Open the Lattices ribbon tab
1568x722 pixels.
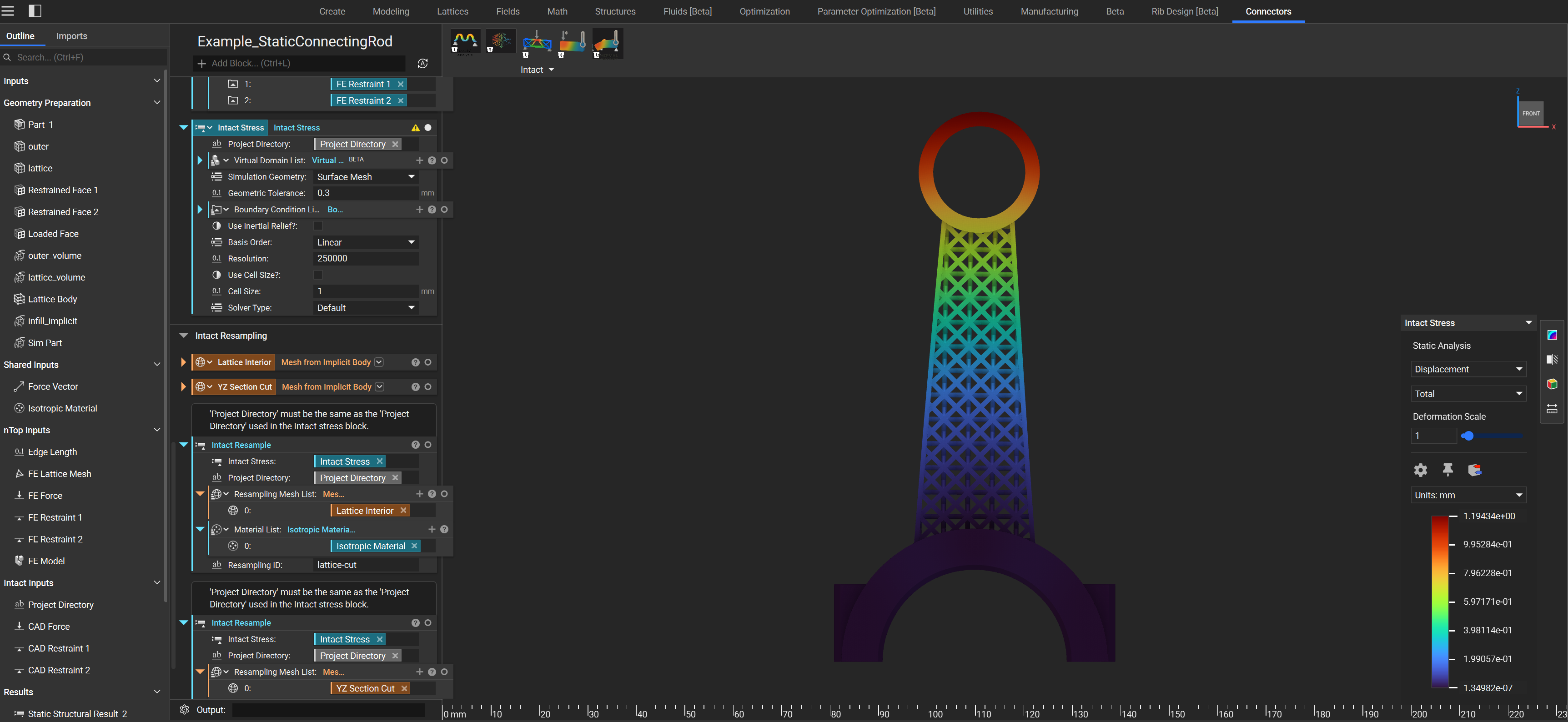coord(452,11)
